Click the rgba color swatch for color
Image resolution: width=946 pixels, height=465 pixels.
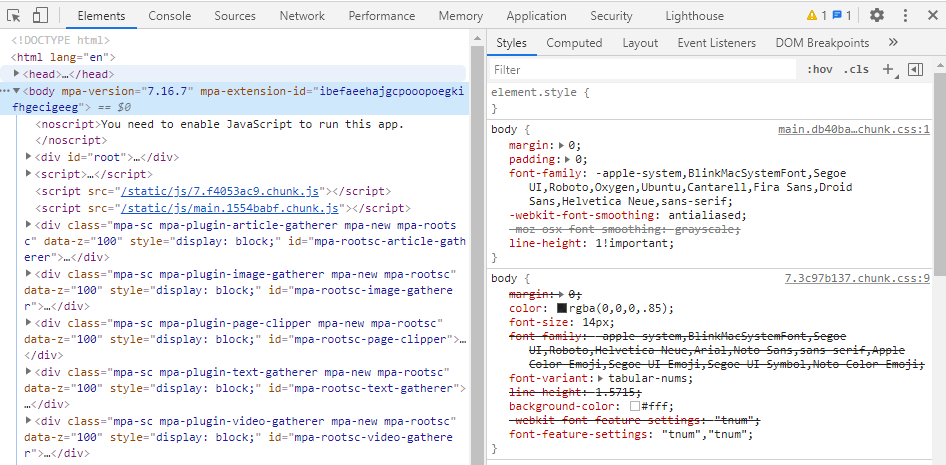(562, 309)
